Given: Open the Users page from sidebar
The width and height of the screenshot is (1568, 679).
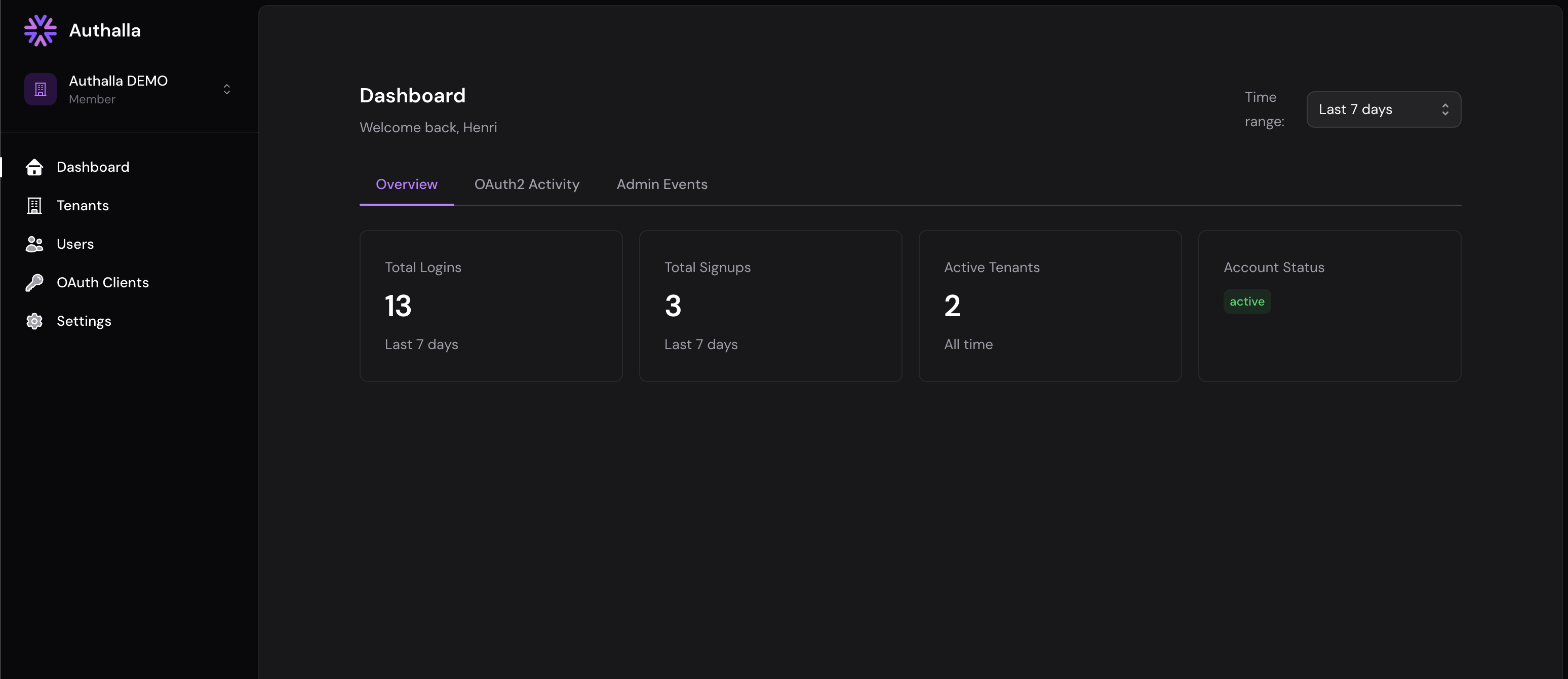Looking at the screenshot, I should (x=75, y=244).
